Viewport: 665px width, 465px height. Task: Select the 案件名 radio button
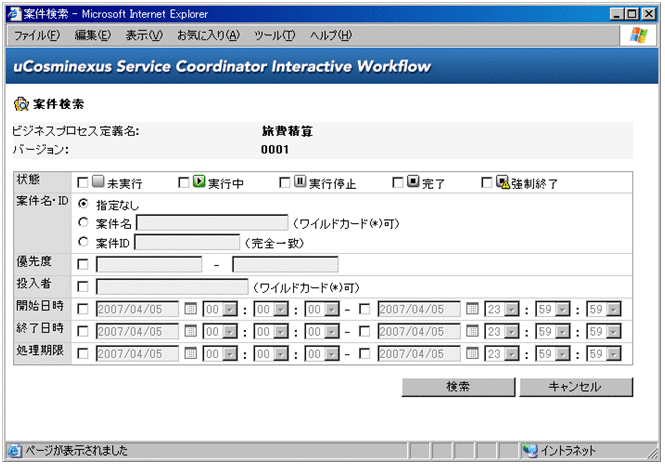coord(83,222)
